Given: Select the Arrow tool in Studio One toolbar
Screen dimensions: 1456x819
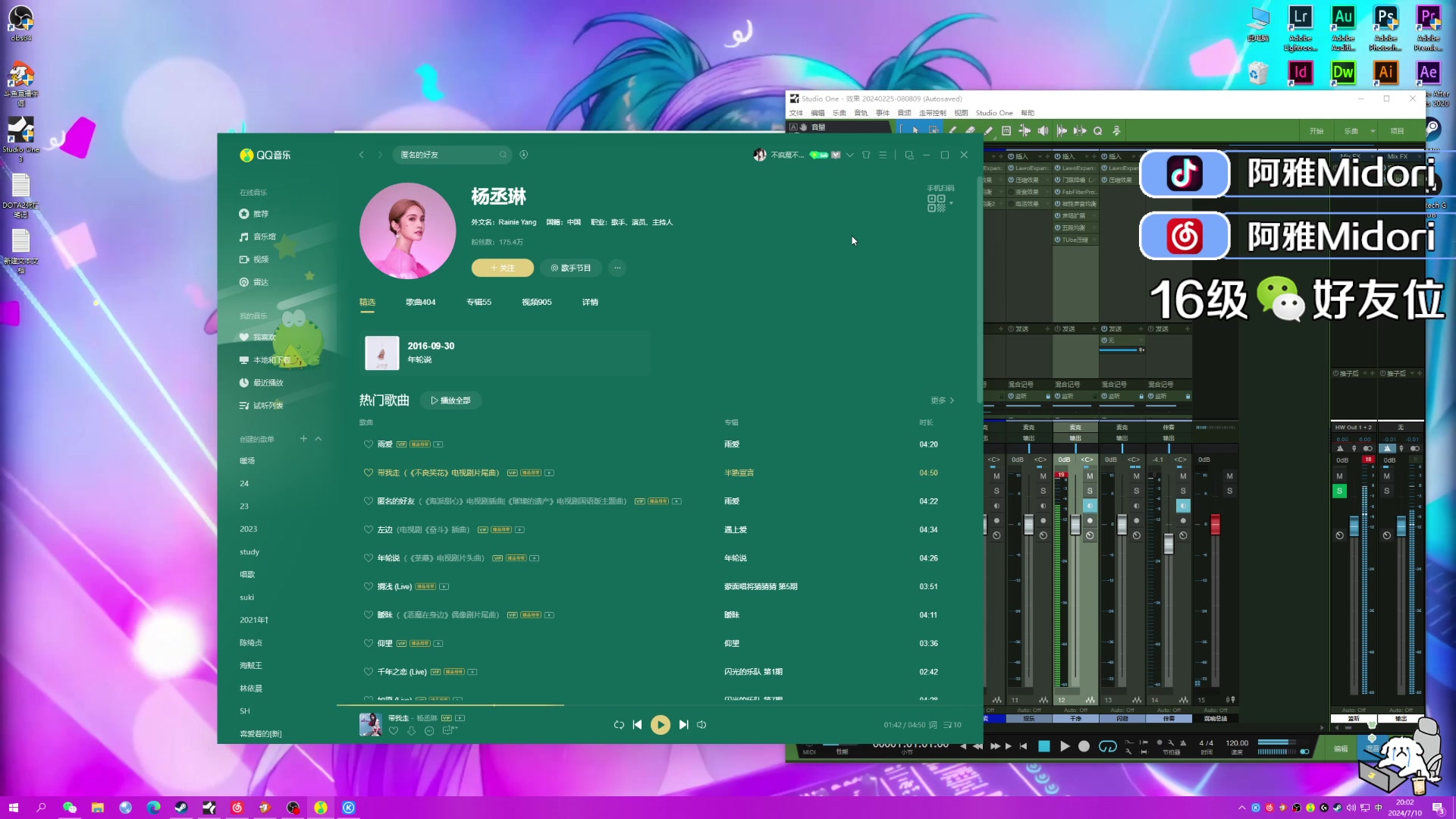Looking at the screenshot, I should pos(915,130).
